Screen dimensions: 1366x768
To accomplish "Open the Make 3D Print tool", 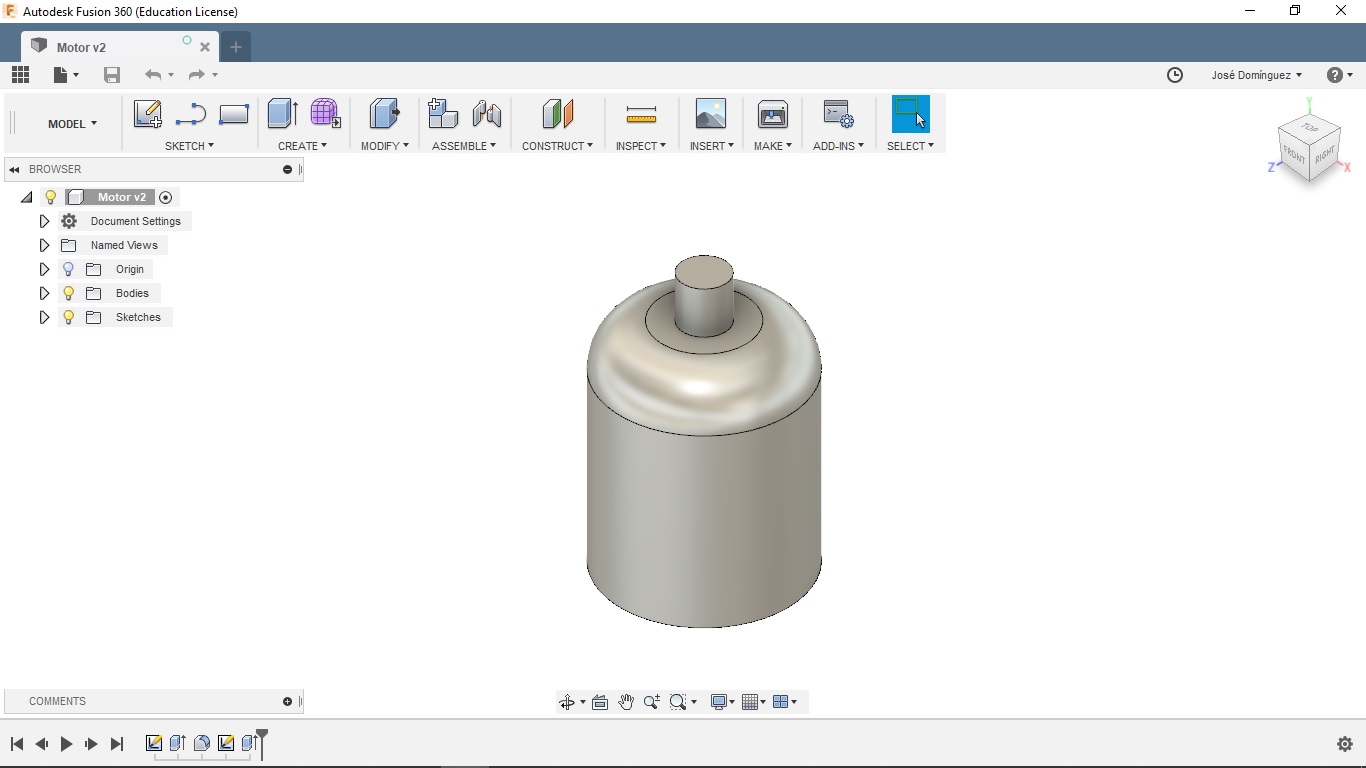I will (773, 114).
